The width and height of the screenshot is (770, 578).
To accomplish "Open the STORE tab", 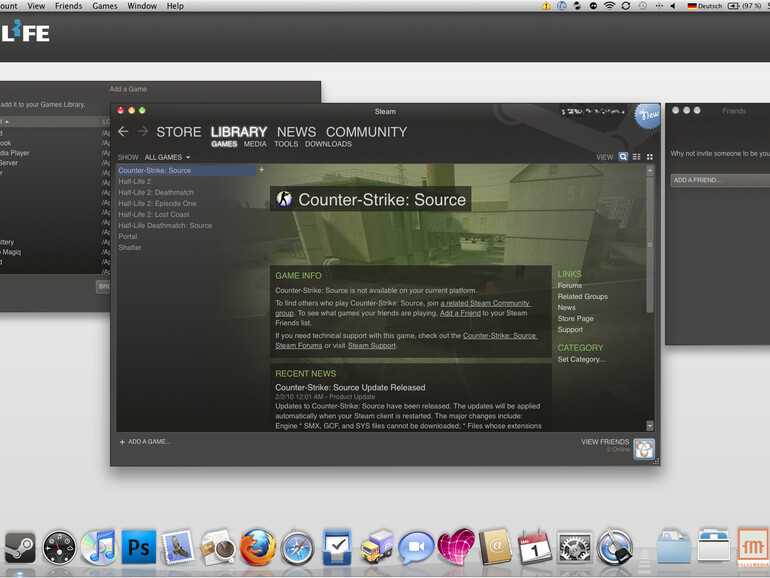I will click(179, 132).
